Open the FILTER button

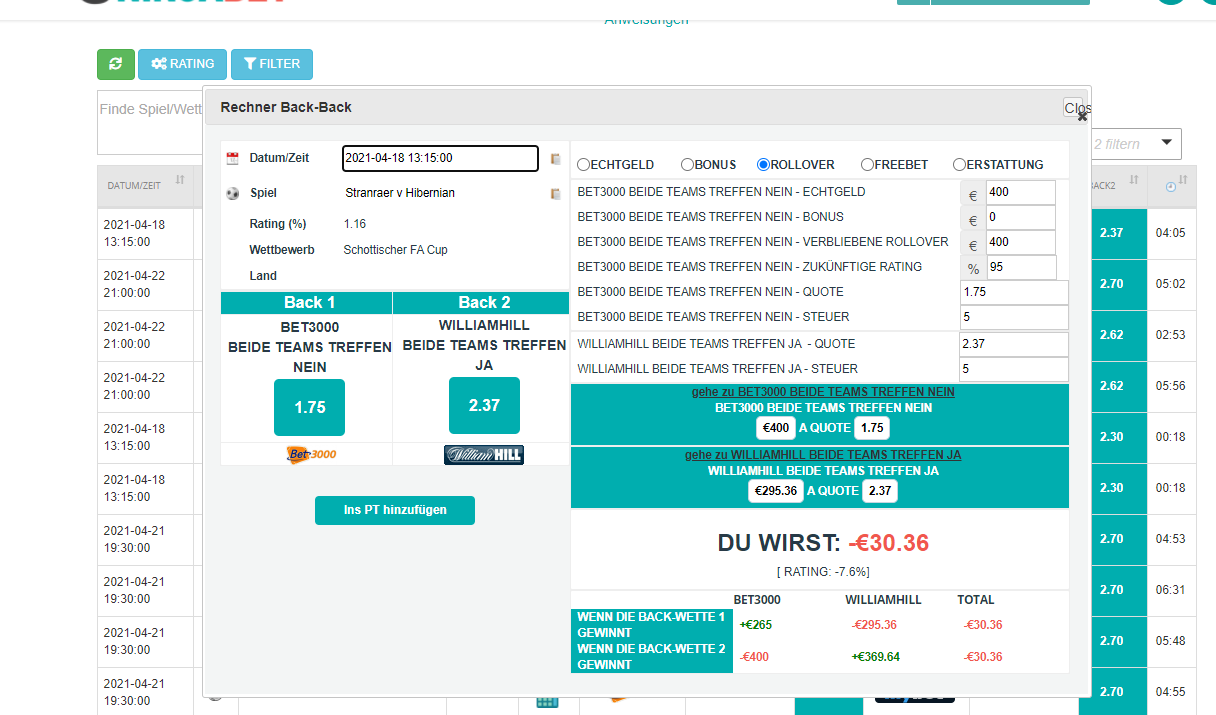click(x=272, y=64)
